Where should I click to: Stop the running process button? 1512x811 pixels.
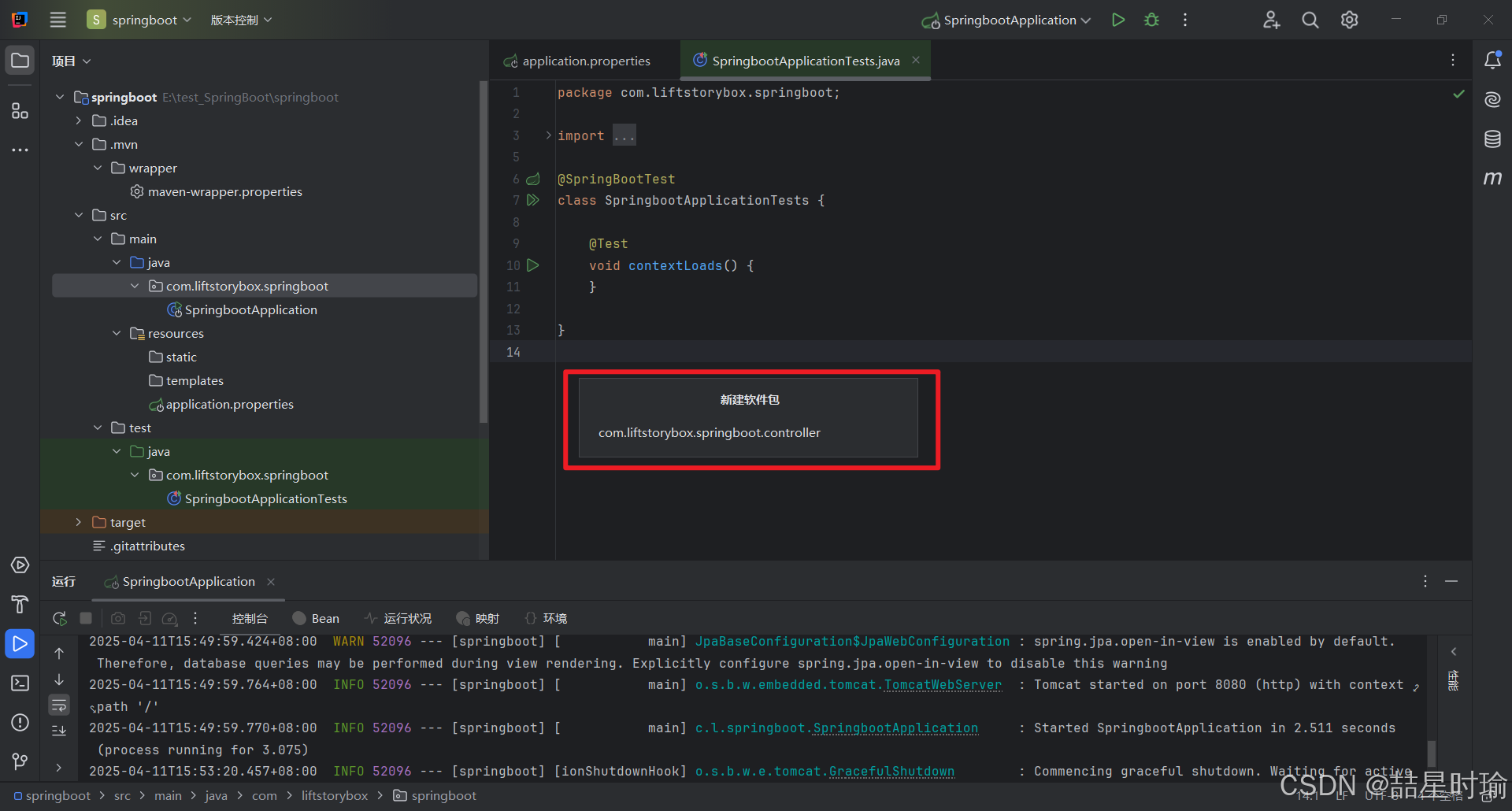click(87, 618)
